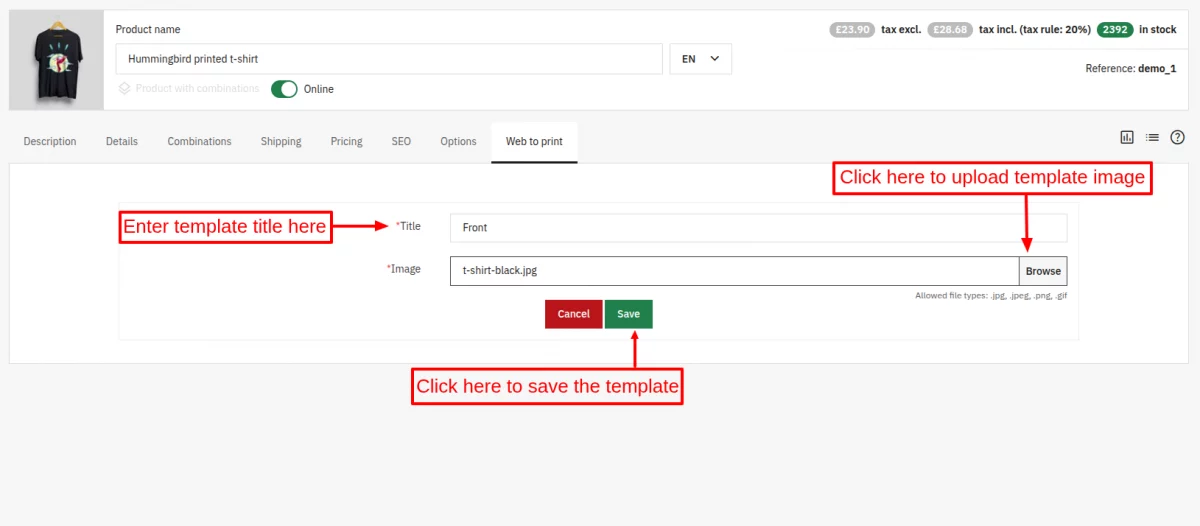Screen dimensions: 1200x526
Task: Cancel the template with red Cancel button
Action: pos(573,314)
